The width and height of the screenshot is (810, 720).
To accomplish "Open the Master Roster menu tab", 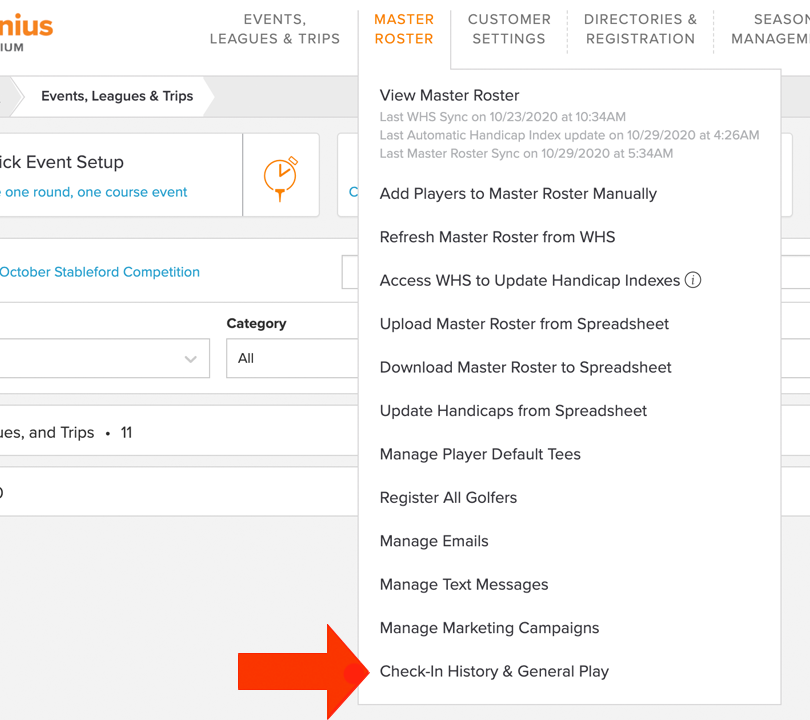I will tap(404, 29).
